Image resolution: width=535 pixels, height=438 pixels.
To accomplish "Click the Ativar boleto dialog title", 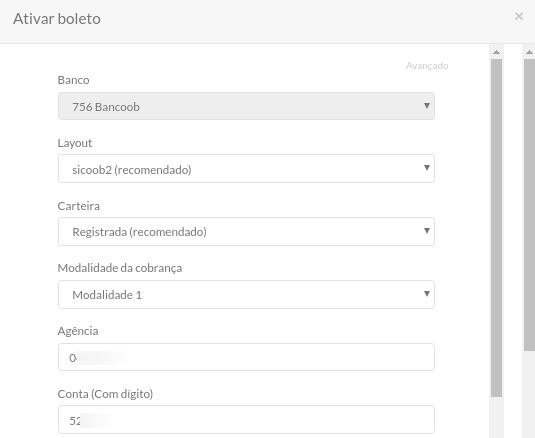I will [57, 19].
